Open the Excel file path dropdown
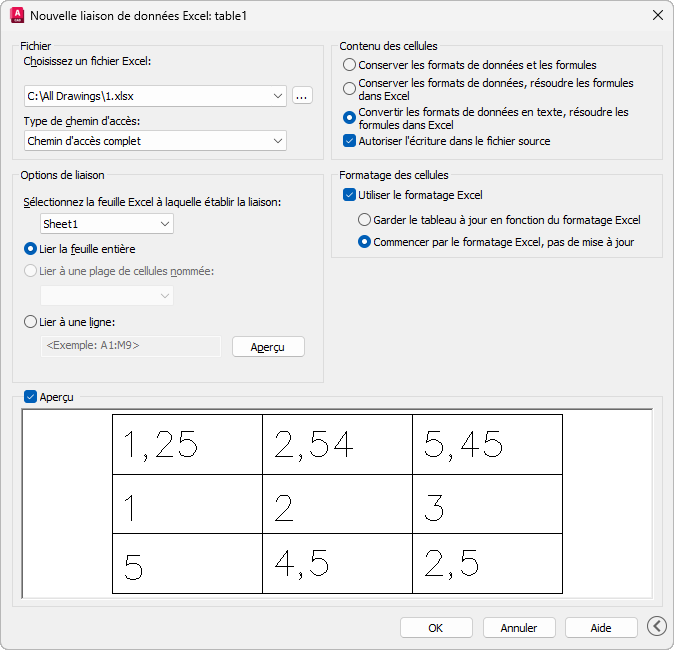The height and width of the screenshot is (650, 674). tap(155, 96)
